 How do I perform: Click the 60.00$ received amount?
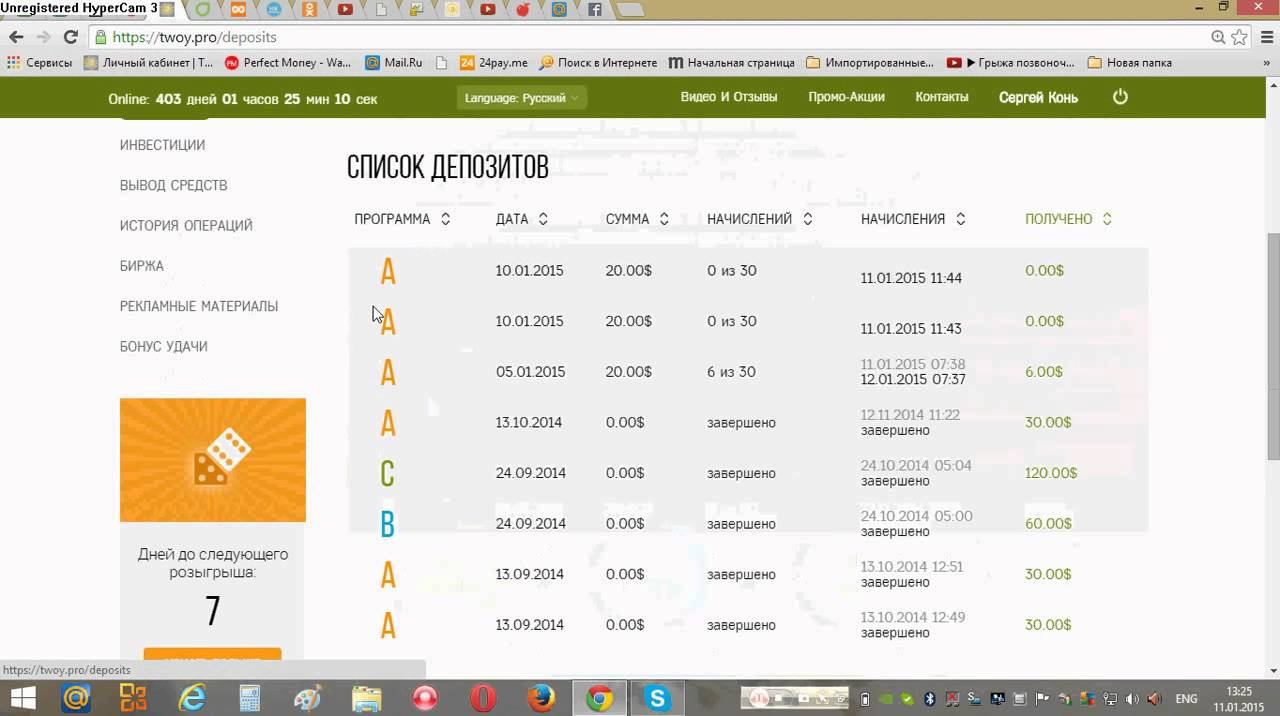(1048, 524)
